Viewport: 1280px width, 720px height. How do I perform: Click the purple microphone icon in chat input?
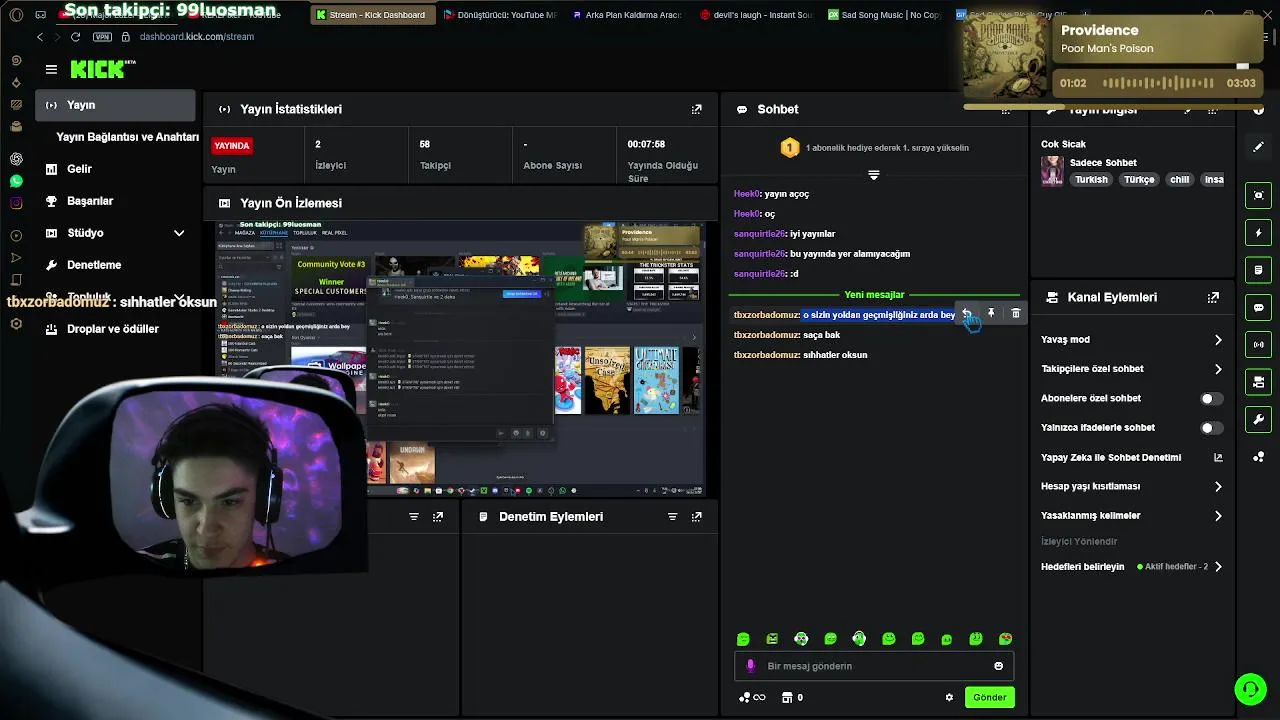(x=751, y=666)
